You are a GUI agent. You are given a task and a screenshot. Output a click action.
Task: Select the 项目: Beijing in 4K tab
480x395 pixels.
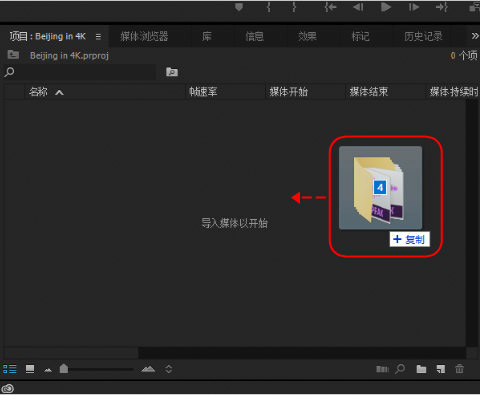[x=47, y=36]
